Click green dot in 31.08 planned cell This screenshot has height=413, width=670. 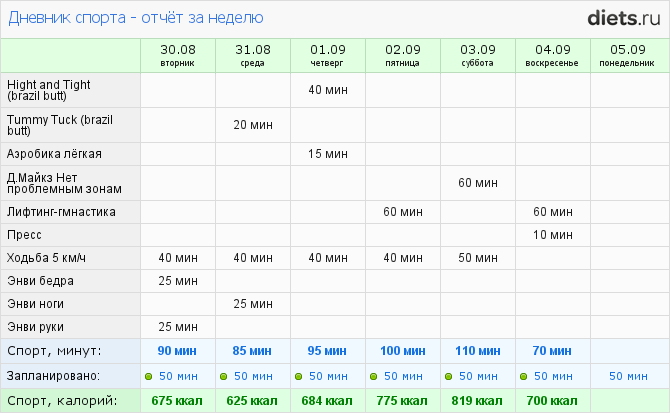[x=223, y=376]
